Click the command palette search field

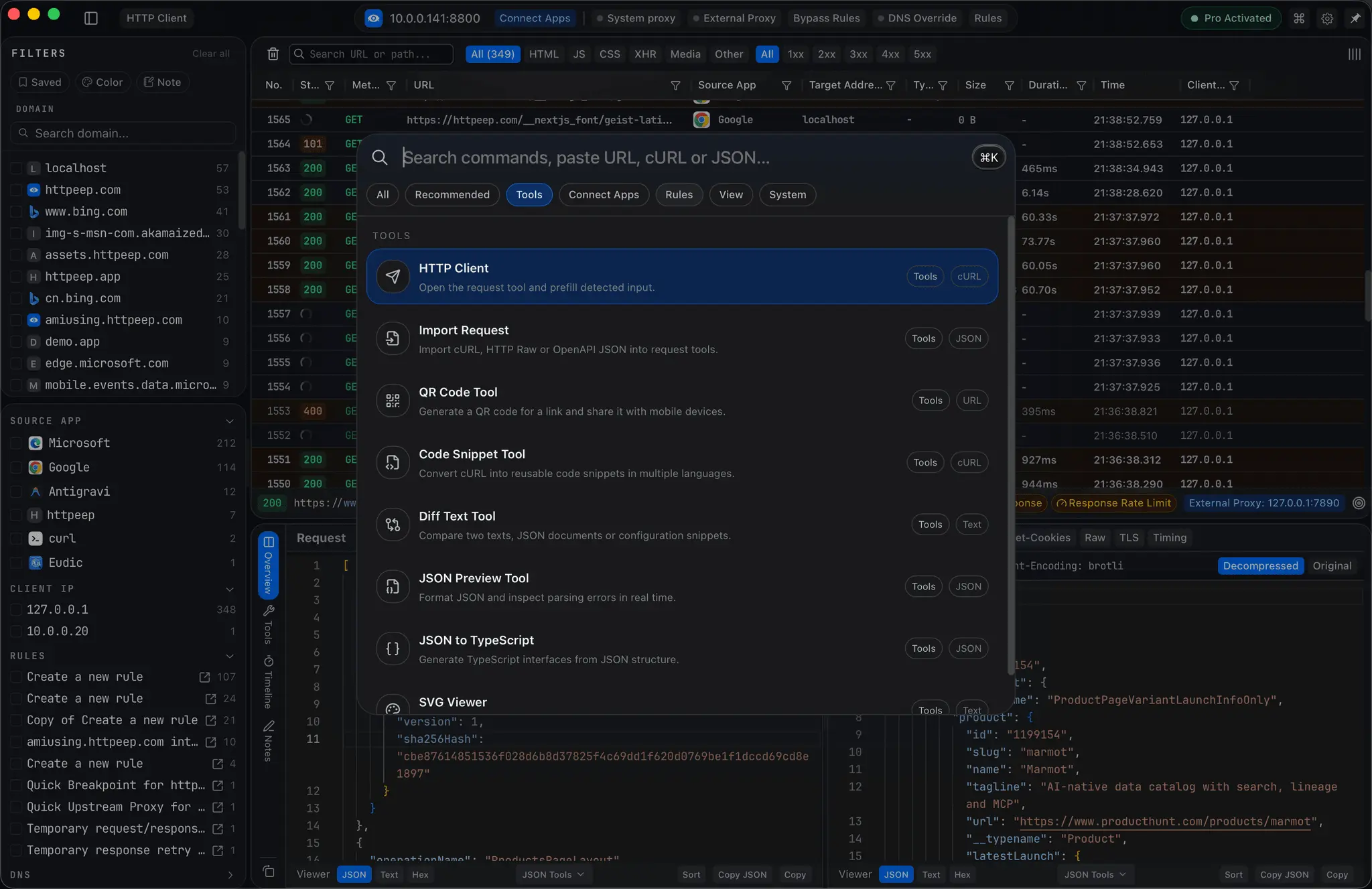[x=682, y=157]
